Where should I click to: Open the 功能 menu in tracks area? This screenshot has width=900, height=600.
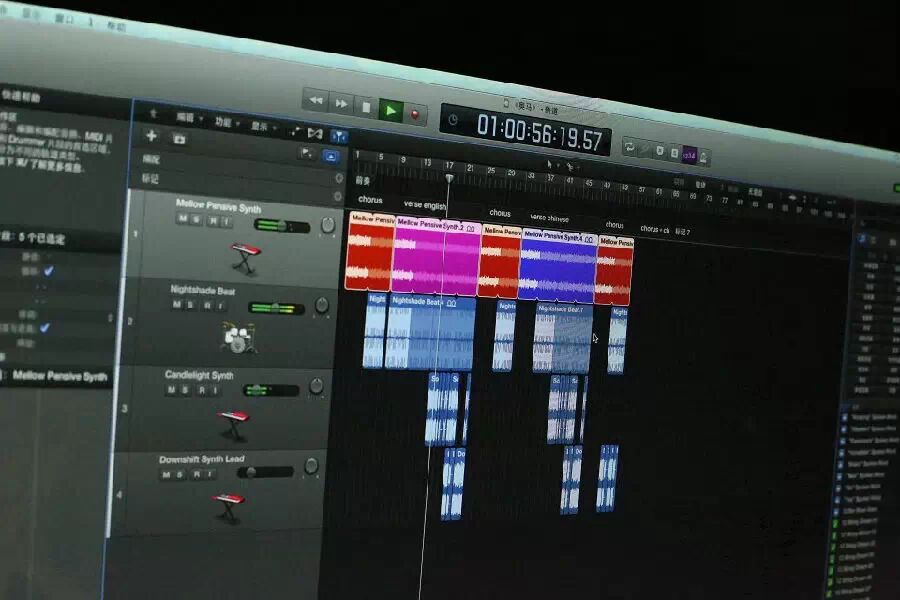coord(226,122)
